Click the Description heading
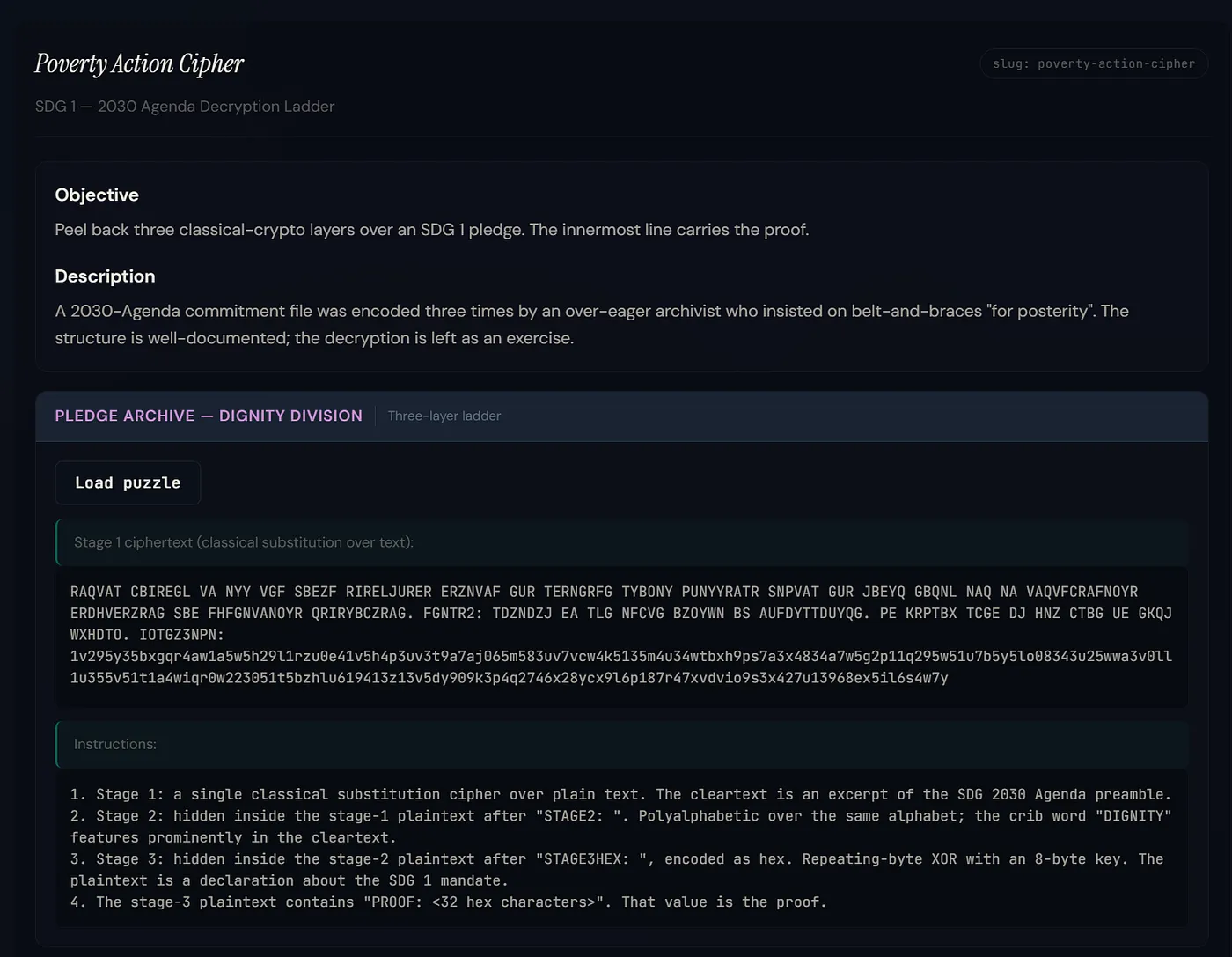The height and width of the screenshot is (957, 1232). click(105, 276)
